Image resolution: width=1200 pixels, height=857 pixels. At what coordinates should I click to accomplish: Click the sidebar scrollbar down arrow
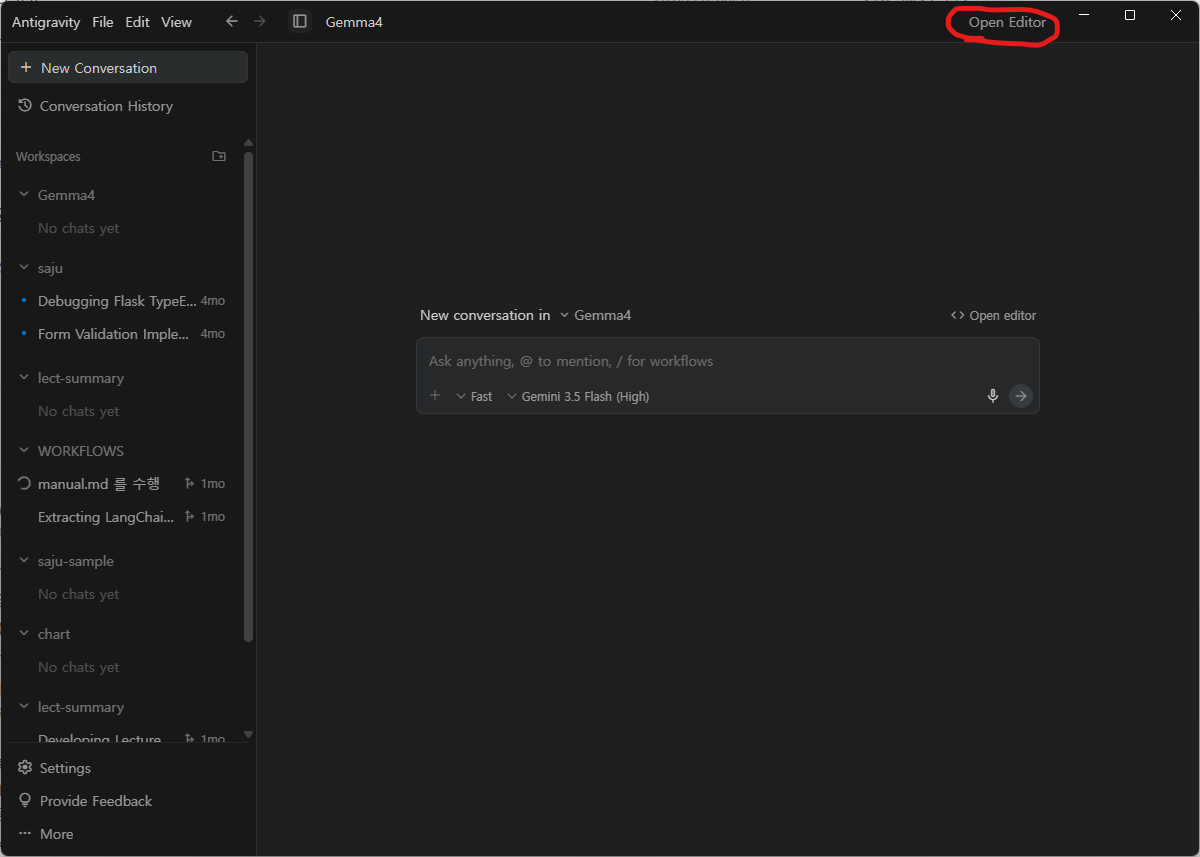click(x=248, y=735)
